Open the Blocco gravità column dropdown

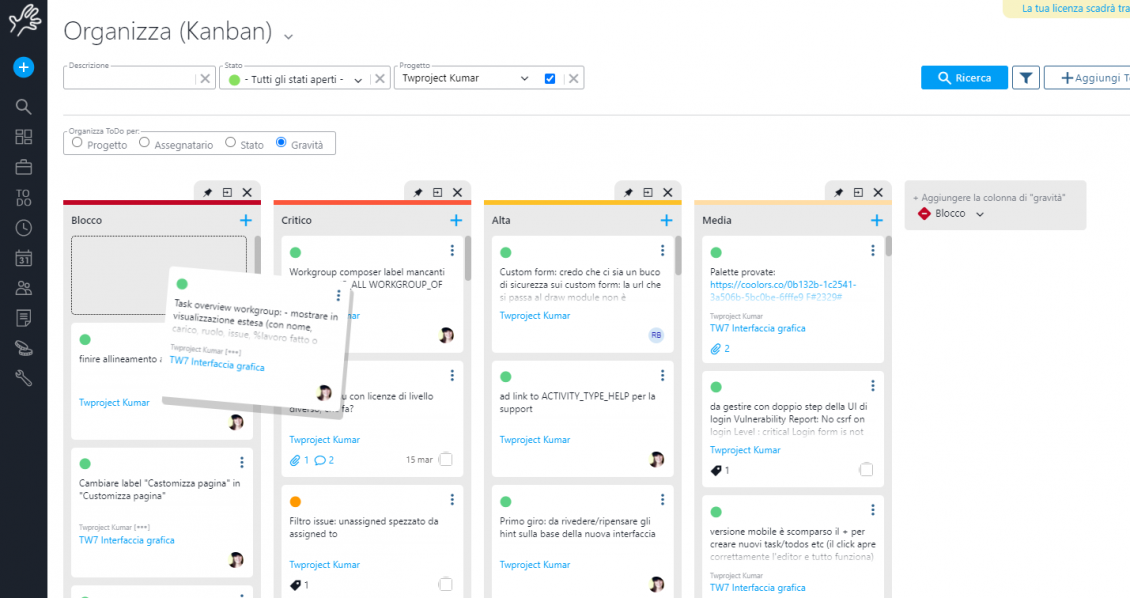pos(979,214)
